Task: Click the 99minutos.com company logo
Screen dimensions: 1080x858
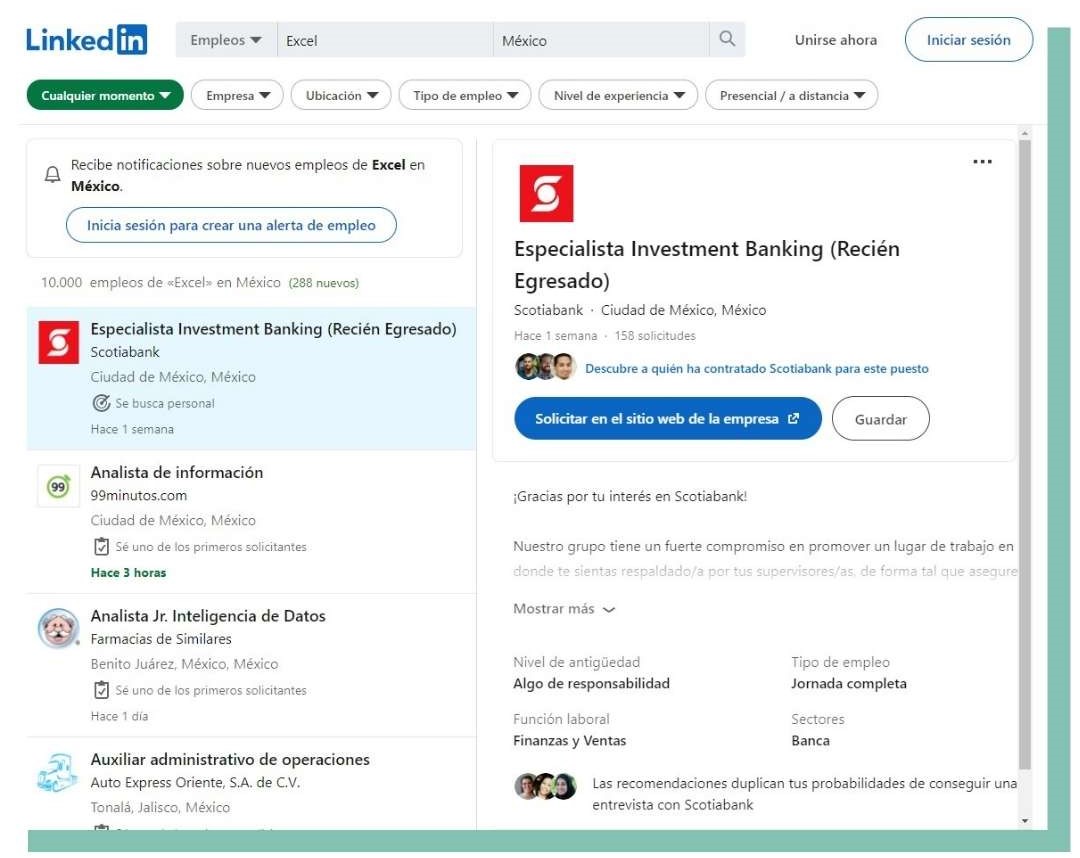Action: pos(59,486)
